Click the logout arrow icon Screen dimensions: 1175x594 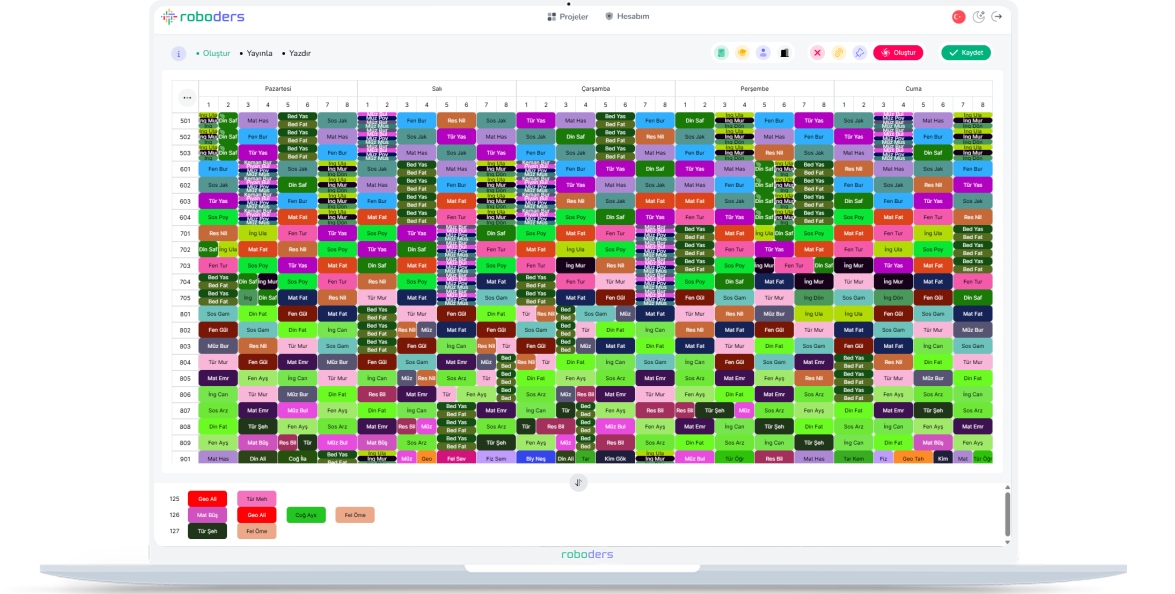[x=997, y=16]
